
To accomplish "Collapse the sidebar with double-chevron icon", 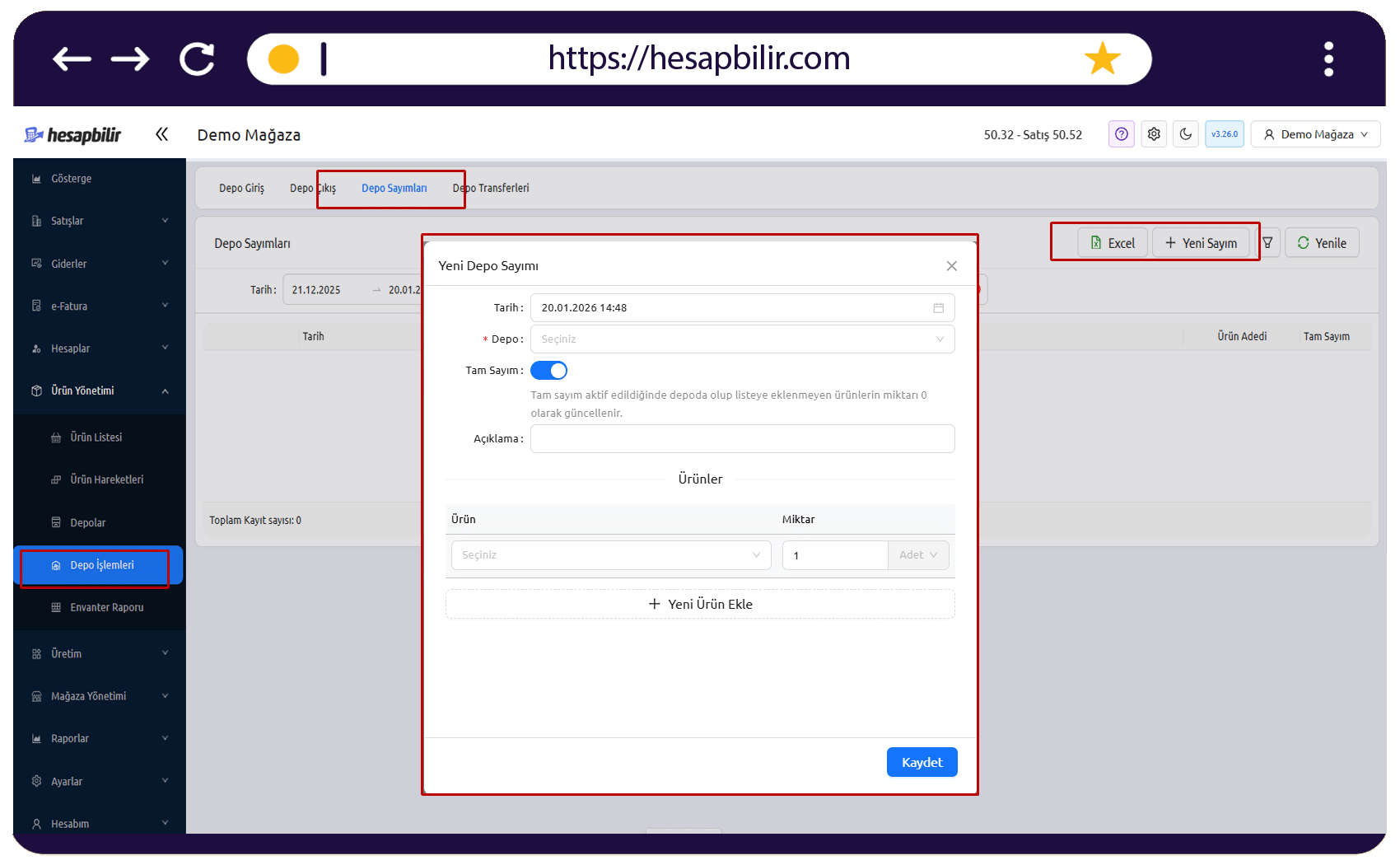I will point(161,134).
